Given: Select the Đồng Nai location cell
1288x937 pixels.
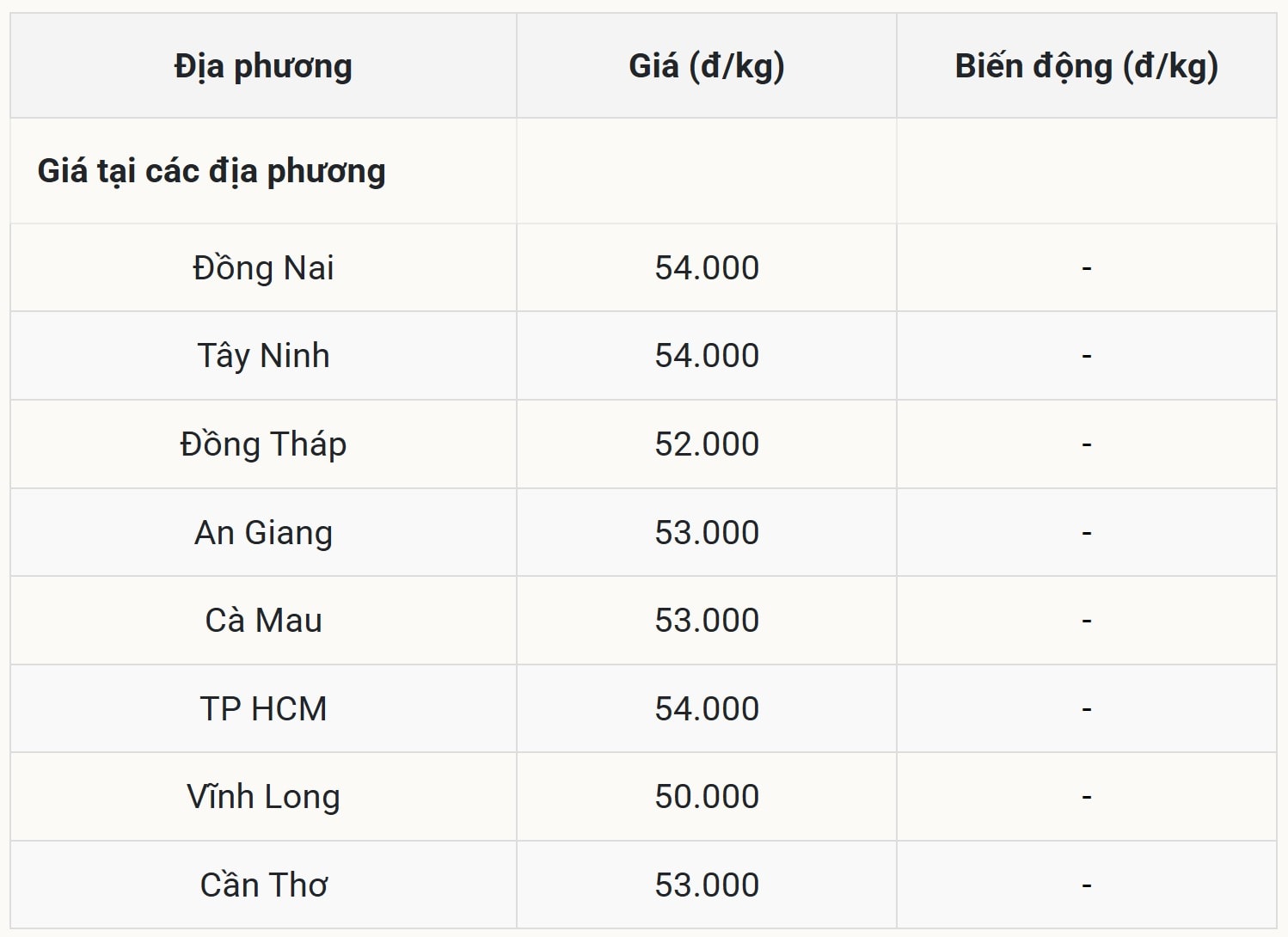Looking at the screenshot, I should coord(263,268).
